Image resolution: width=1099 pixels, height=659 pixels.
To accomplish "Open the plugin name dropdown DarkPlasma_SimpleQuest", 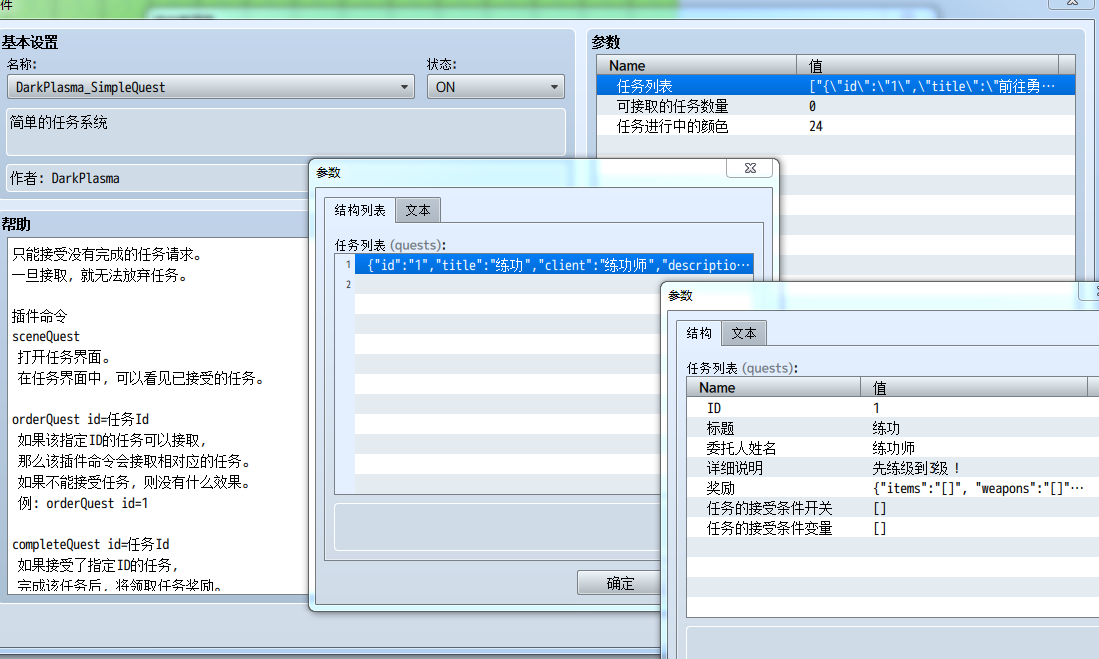I will [x=210, y=87].
